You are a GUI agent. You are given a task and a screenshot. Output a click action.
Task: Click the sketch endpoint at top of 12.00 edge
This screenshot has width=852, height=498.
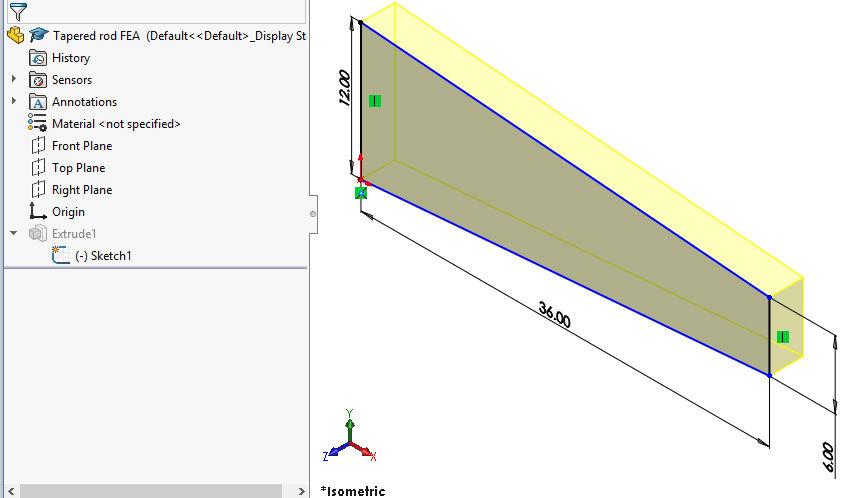361,22
